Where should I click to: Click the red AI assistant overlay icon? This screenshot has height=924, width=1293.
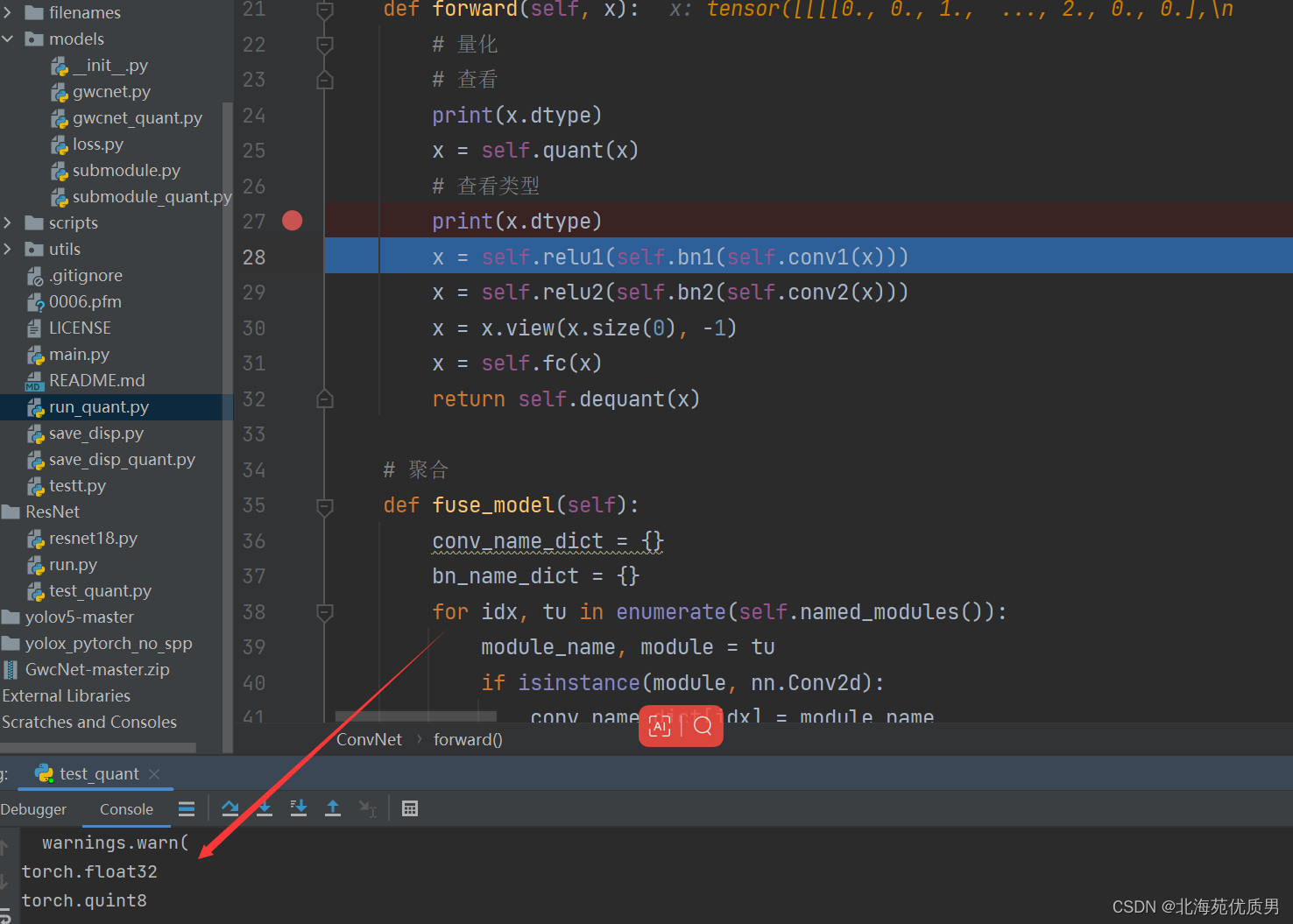(660, 725)
